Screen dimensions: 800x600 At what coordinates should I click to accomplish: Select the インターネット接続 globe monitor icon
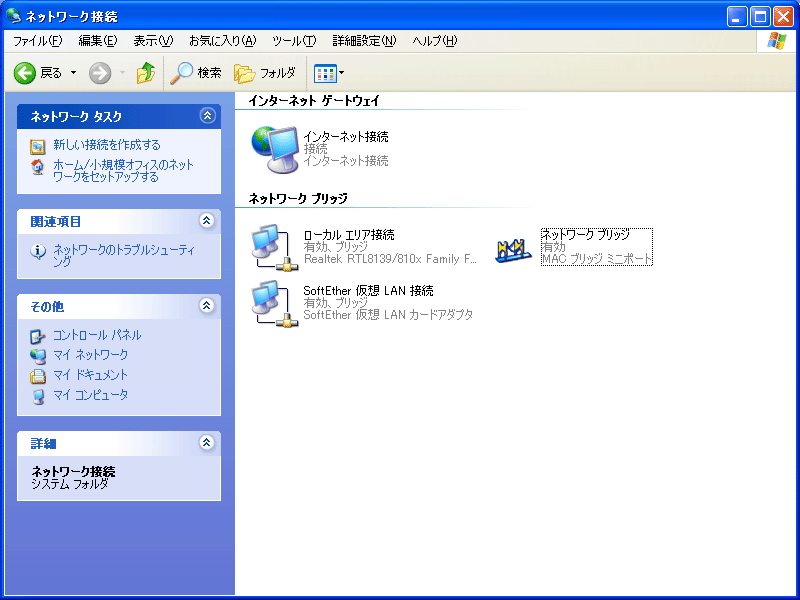[x=274, y=149]
